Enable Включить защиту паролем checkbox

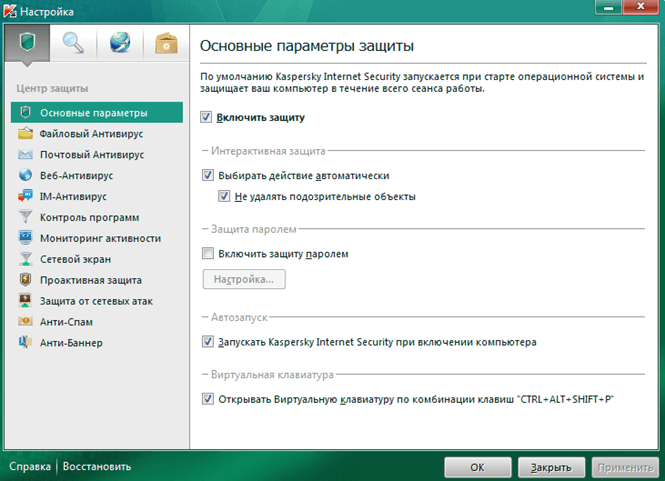(x=207, y=254)
